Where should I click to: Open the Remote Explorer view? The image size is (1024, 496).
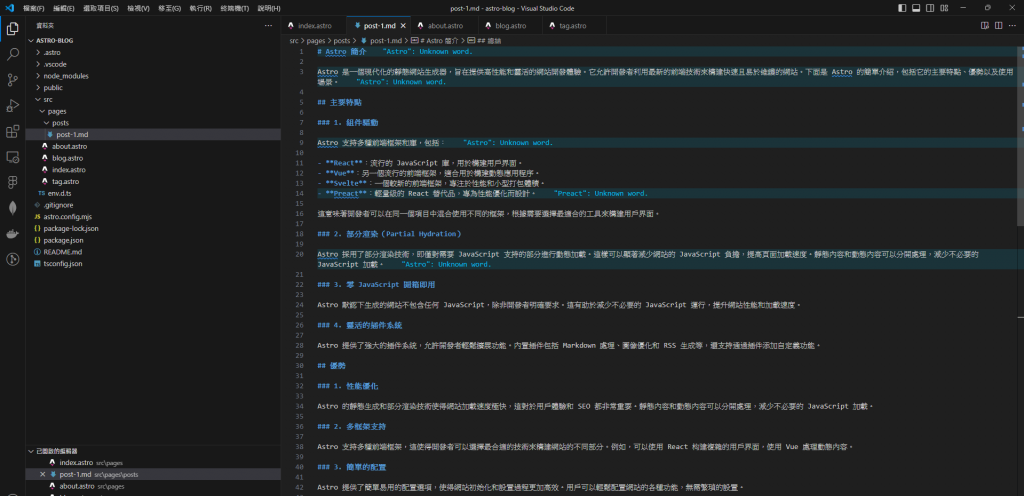(x=12, y=157)
